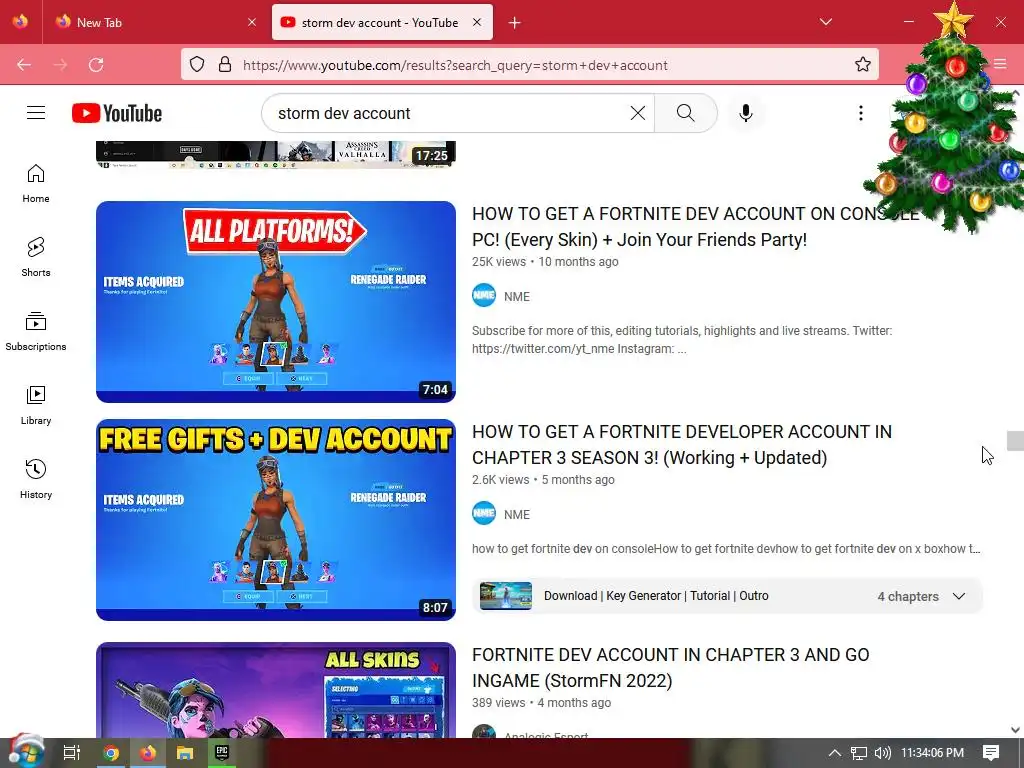Expand the 4 chapters section
The image size is (1024, 768).
[959, 596]
